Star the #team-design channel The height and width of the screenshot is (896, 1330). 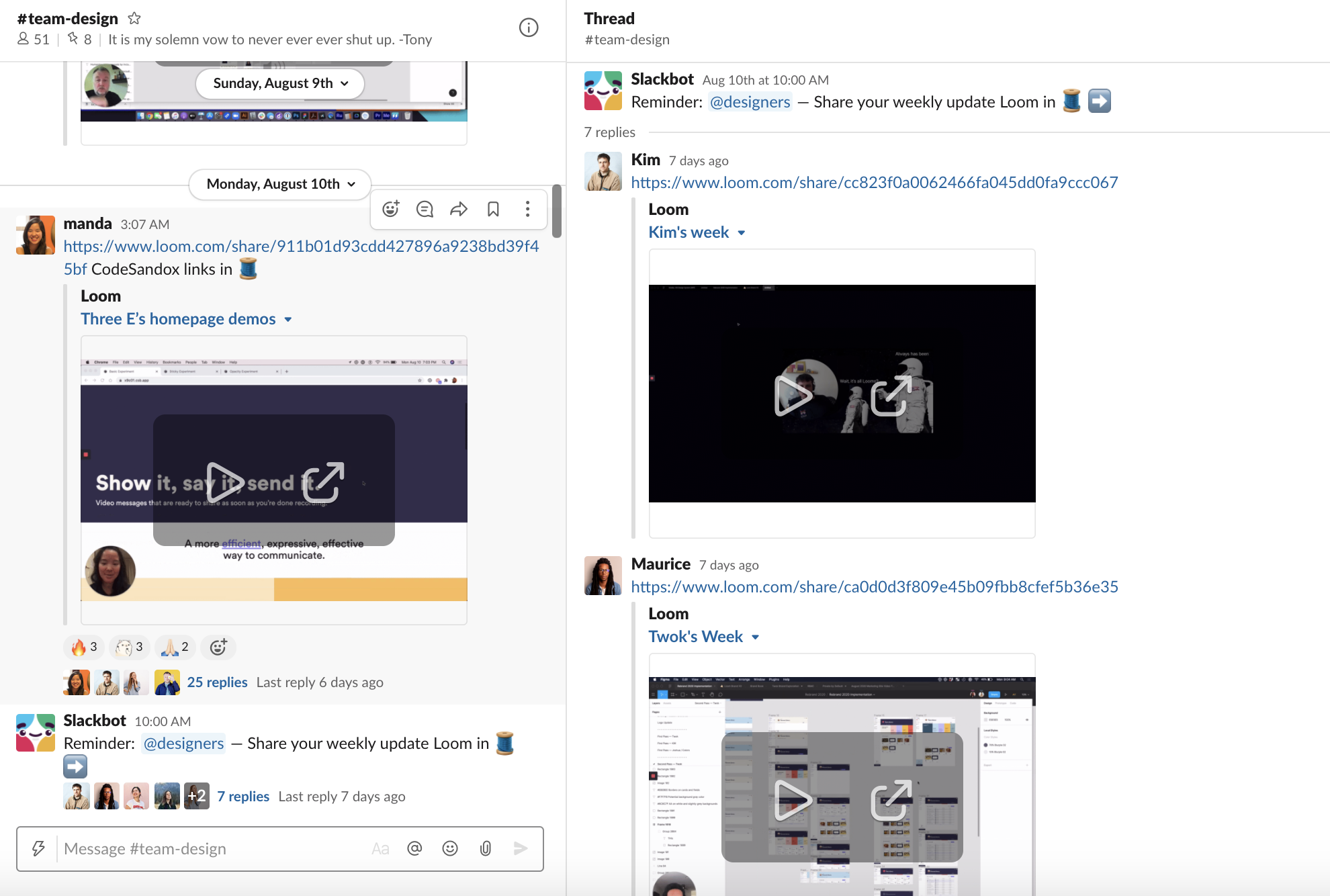[x=134, y=18]
